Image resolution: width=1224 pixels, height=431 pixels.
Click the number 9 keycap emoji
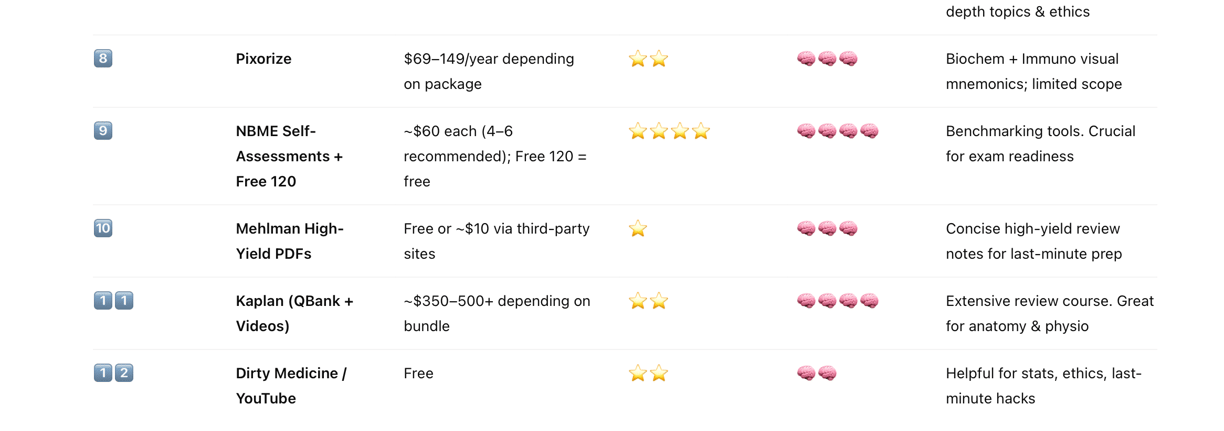point(103,130)
